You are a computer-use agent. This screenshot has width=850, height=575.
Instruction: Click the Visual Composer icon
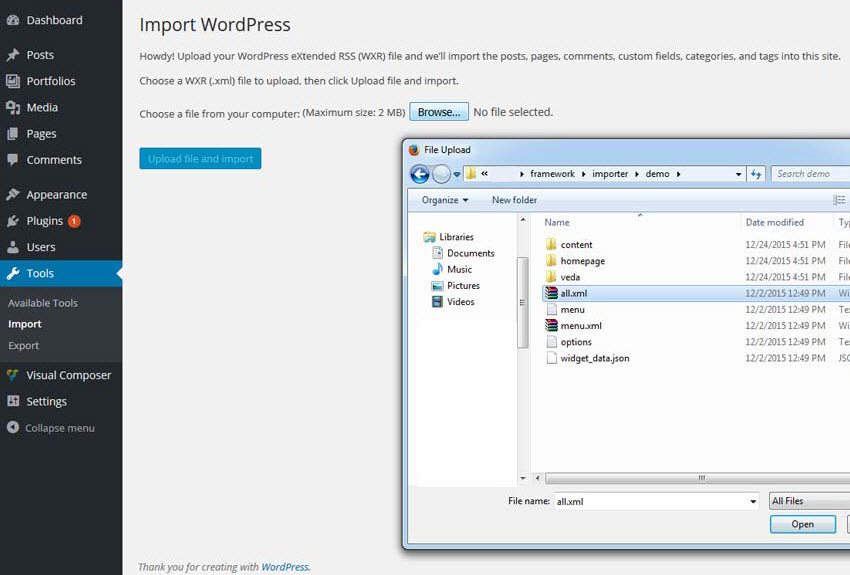[13, 374]
